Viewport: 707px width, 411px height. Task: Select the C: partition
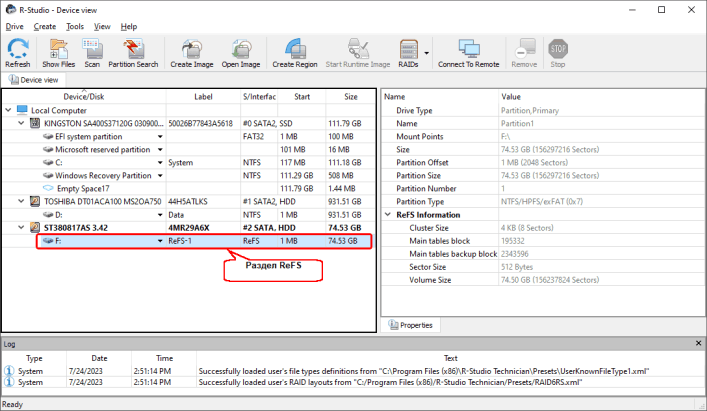[x=188, y=163]
